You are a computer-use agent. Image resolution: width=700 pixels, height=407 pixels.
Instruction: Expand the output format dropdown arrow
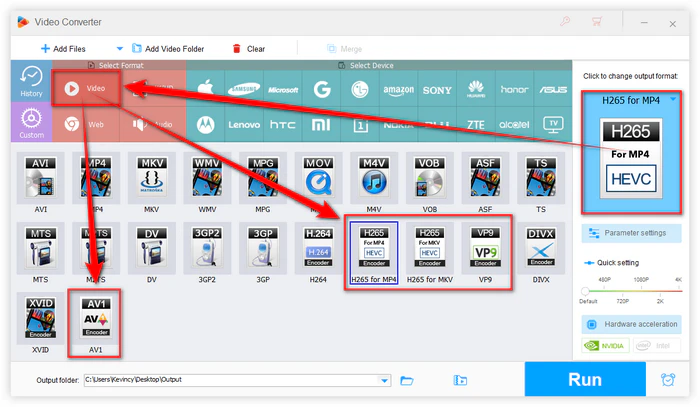pos(673,100)
